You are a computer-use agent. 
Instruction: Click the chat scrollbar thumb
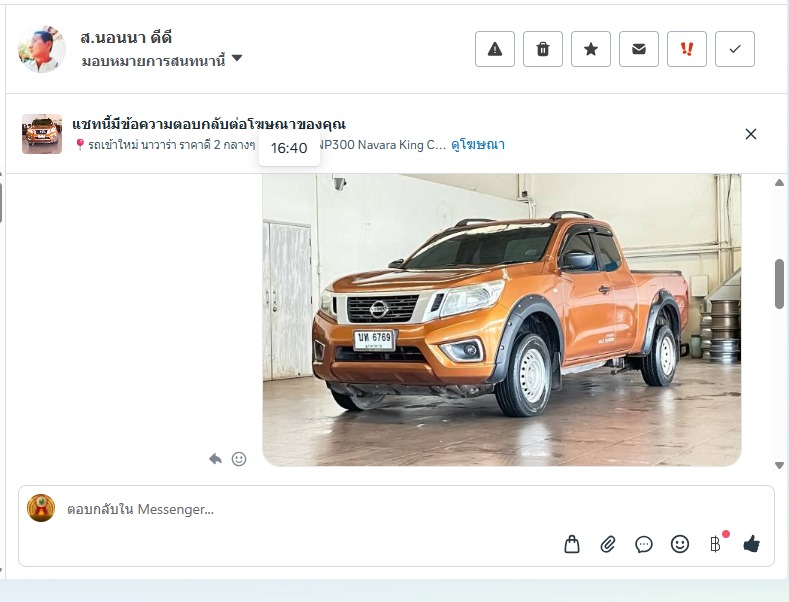point(779,284)
